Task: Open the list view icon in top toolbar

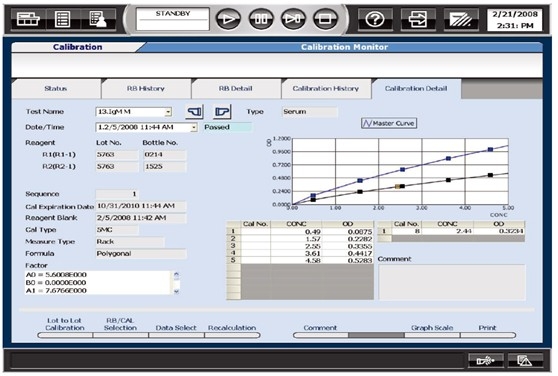Action: click(62, 19)
